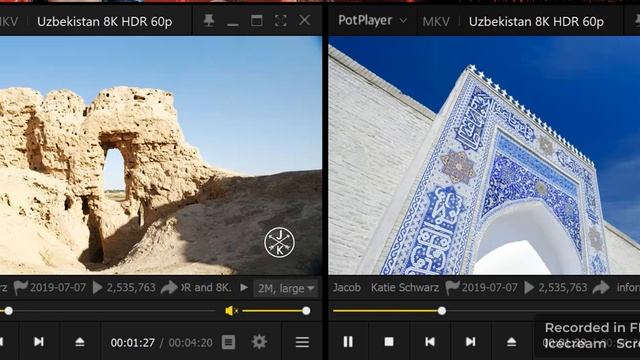Screen dimensions: 640x360
Task: Click the '2,535,763' view count in left player
Action: 131,288
